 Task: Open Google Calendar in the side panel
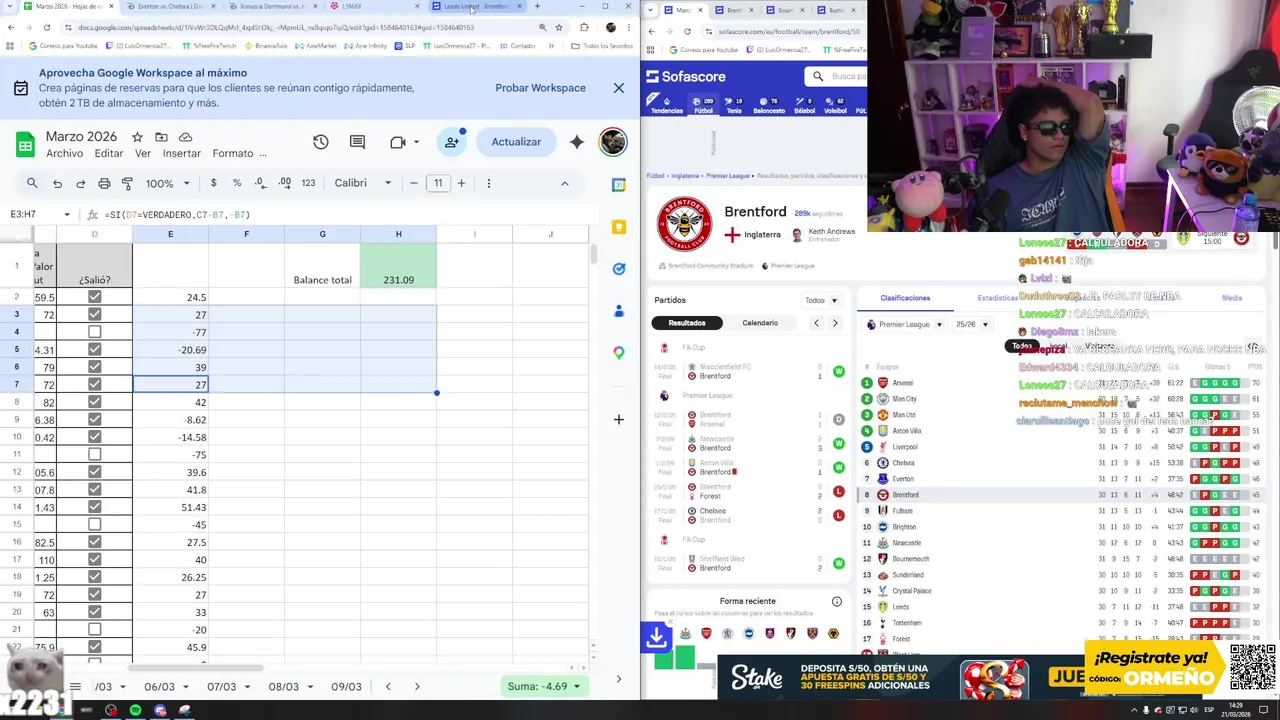(619, 185)
